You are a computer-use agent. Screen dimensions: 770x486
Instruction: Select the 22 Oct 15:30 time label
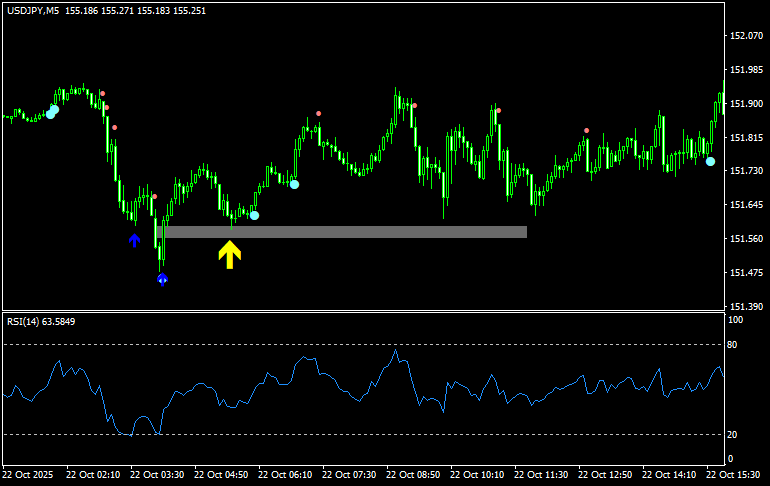(734, 474)
